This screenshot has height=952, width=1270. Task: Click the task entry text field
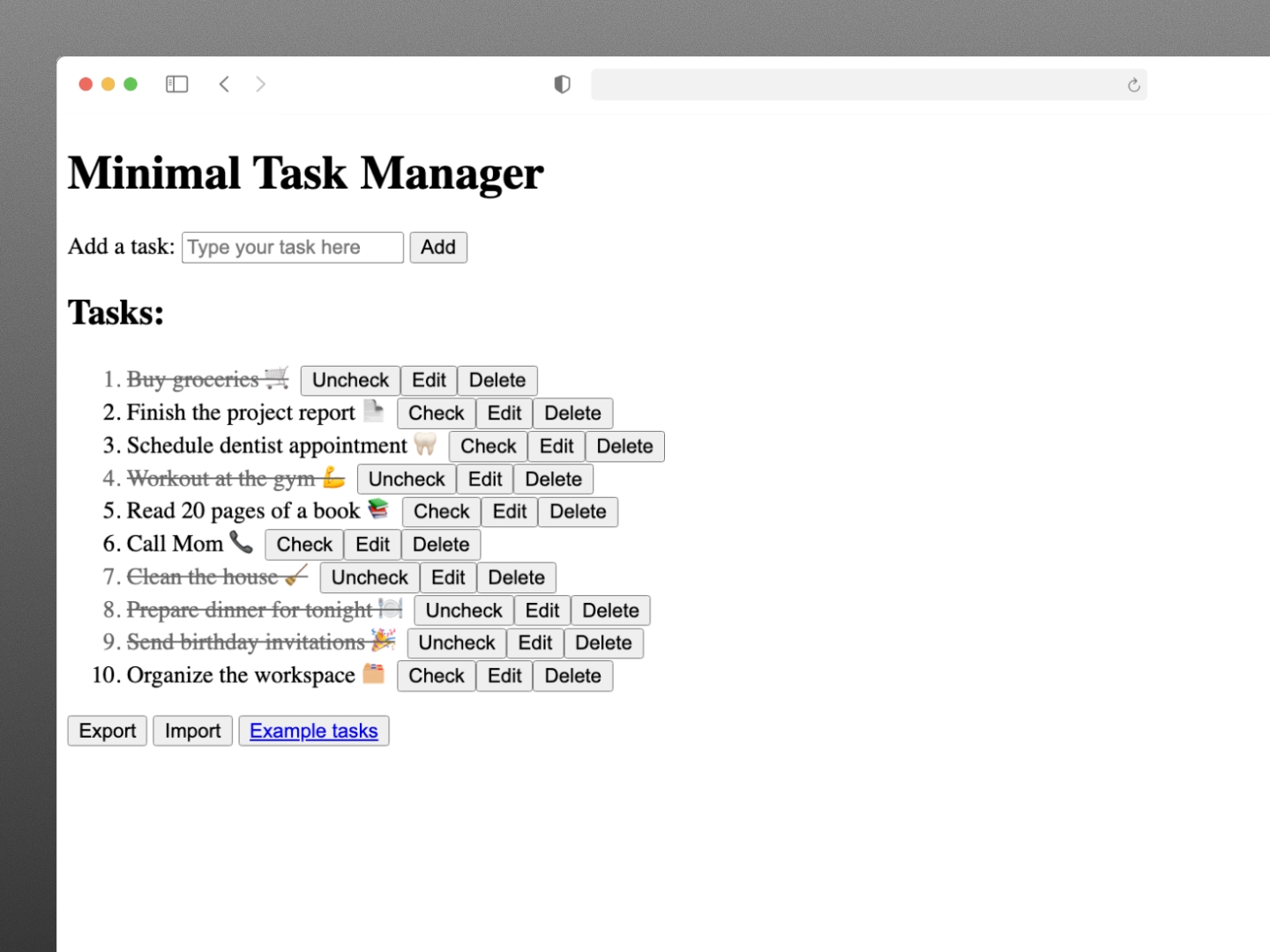291,247
